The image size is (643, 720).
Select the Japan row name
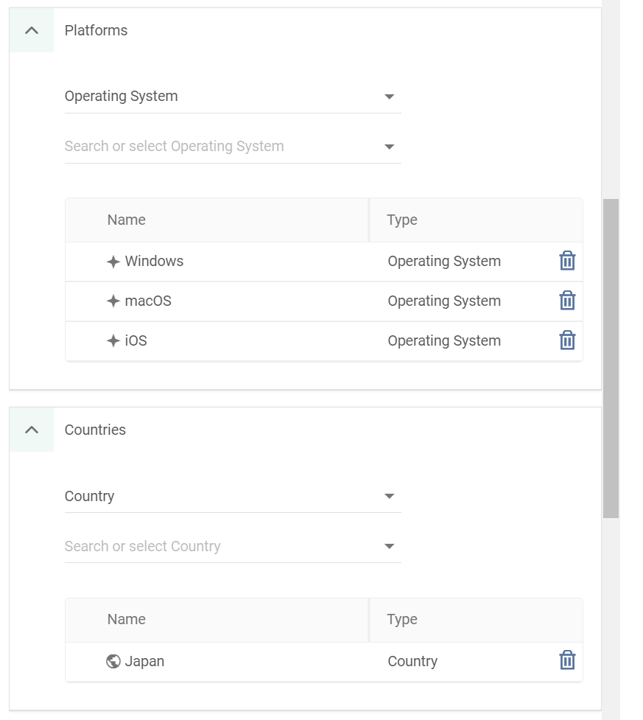(145, 661)
